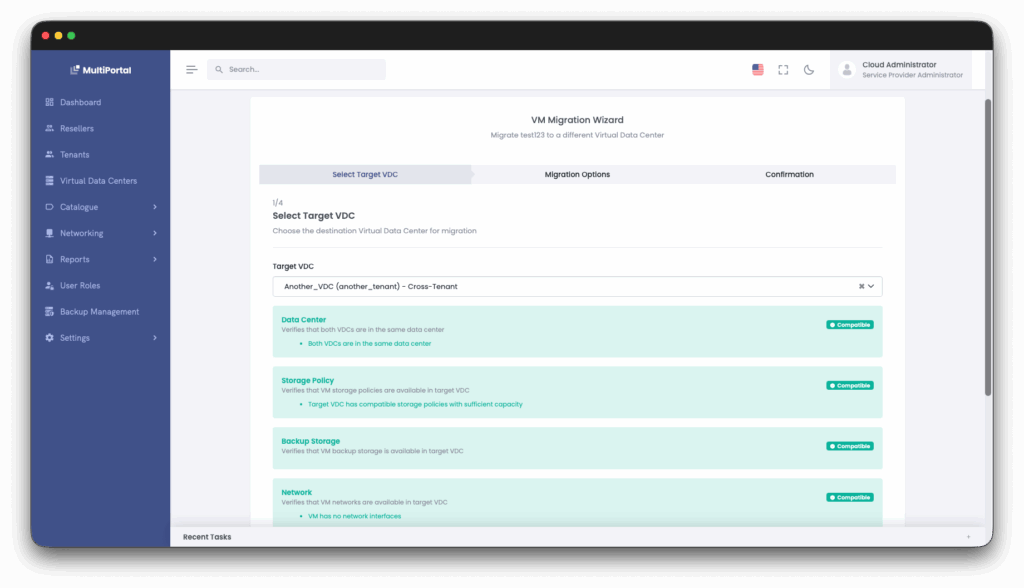
Task: Toggle the sidebar with hamburger menu
Action: 190,69
